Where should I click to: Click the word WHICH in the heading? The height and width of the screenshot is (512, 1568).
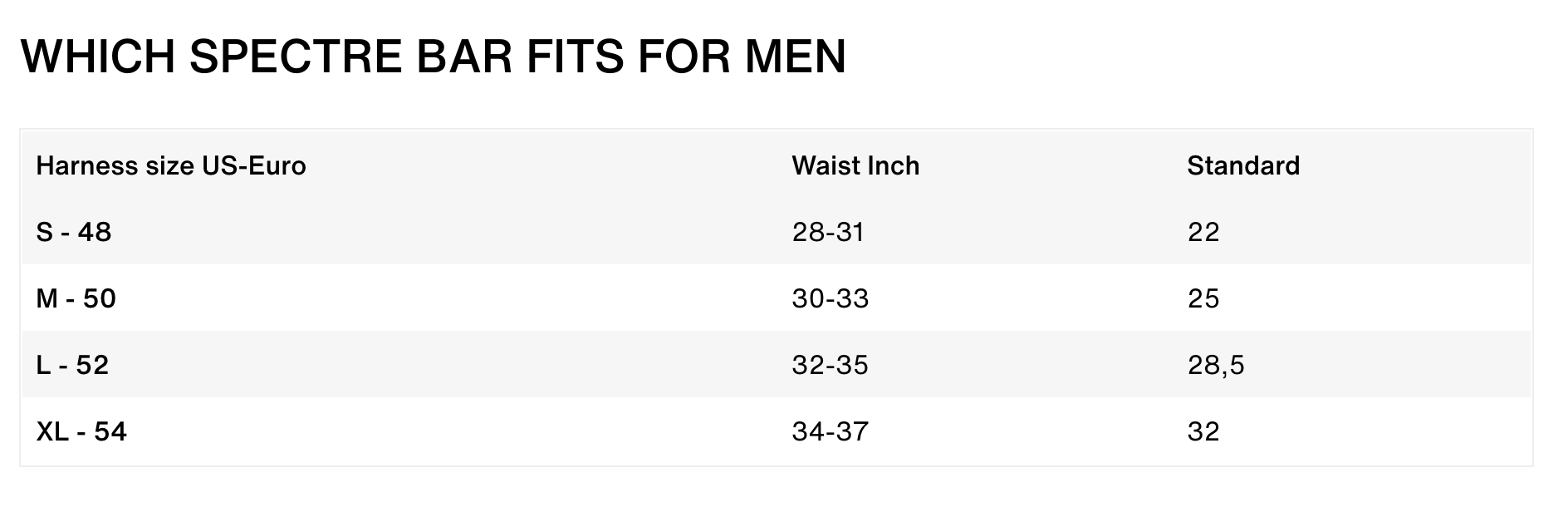98,57
